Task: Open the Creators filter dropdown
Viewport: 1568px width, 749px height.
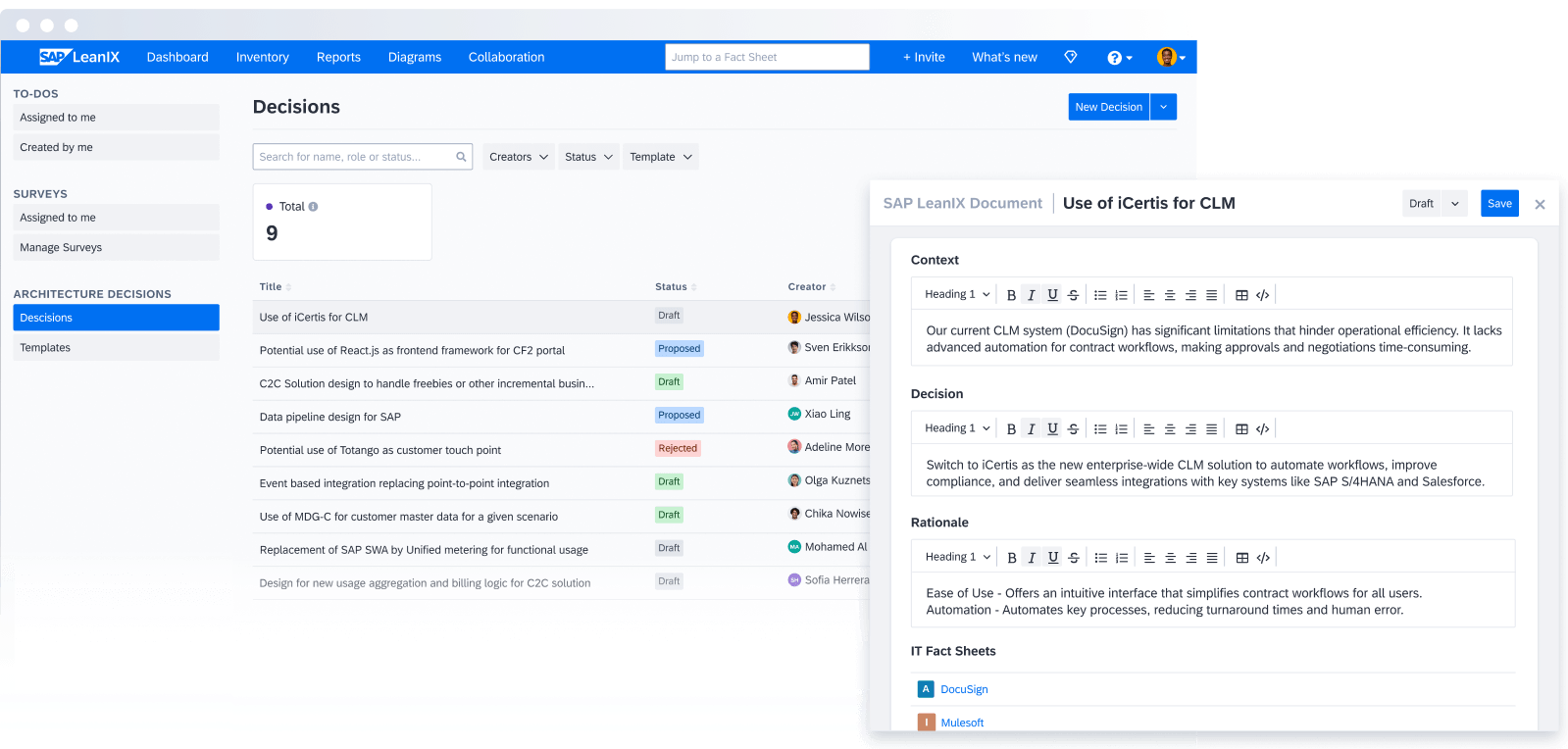Action: click(519, 157)
